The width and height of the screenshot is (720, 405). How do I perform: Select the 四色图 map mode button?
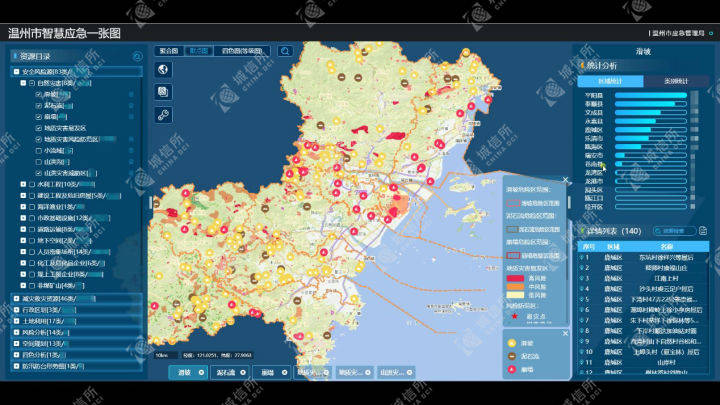point(242,51)
